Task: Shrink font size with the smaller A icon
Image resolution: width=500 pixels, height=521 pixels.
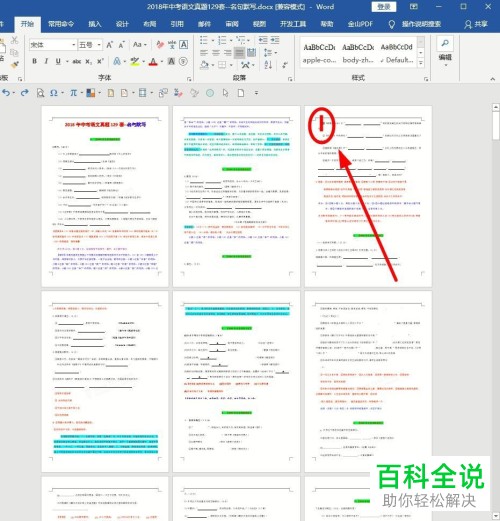Action: (x=121, y=45)
